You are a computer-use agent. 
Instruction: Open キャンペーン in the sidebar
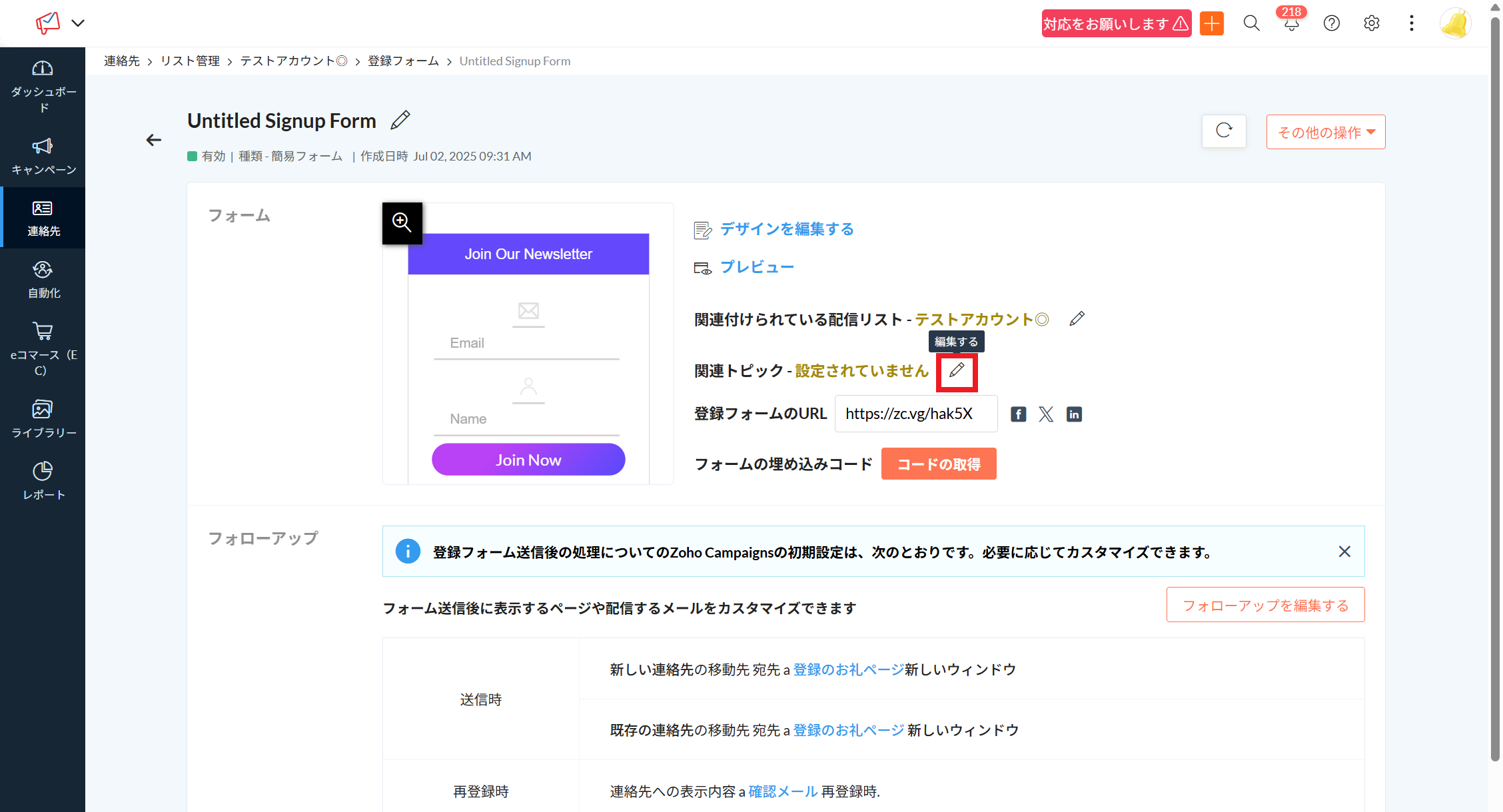point(43,157)
